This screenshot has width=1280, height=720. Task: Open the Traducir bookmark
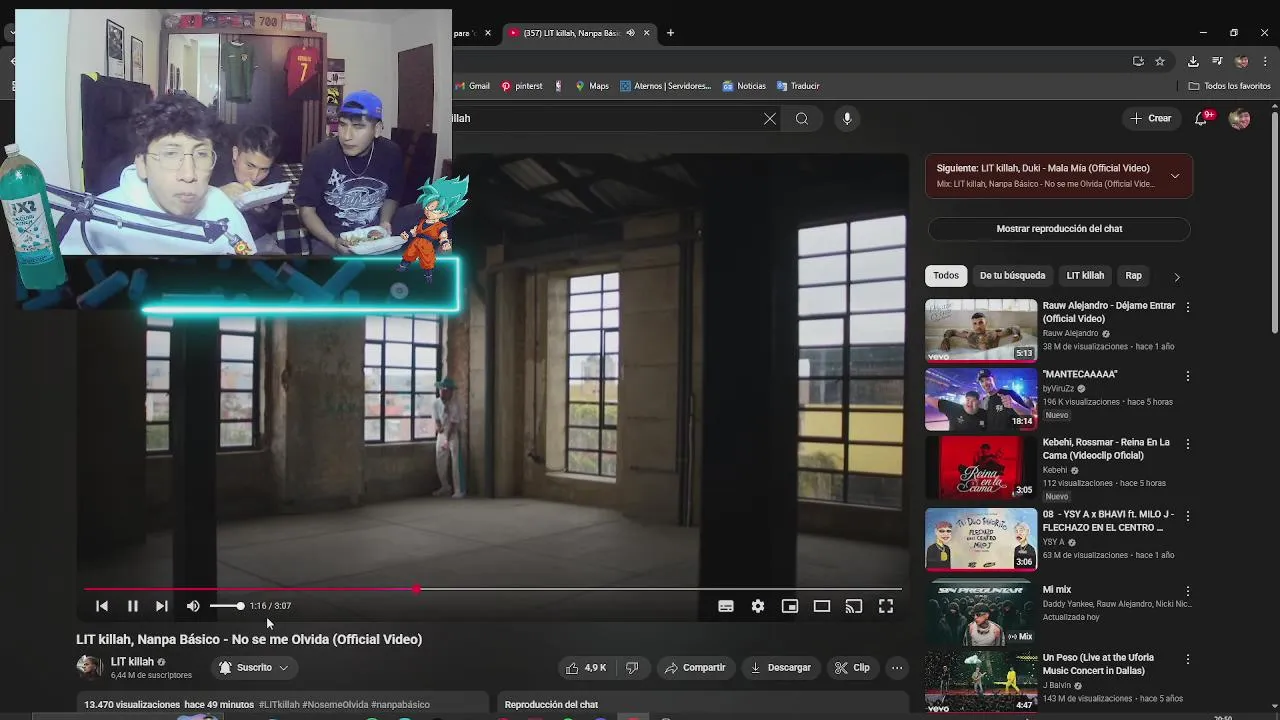tap(798, 86)
